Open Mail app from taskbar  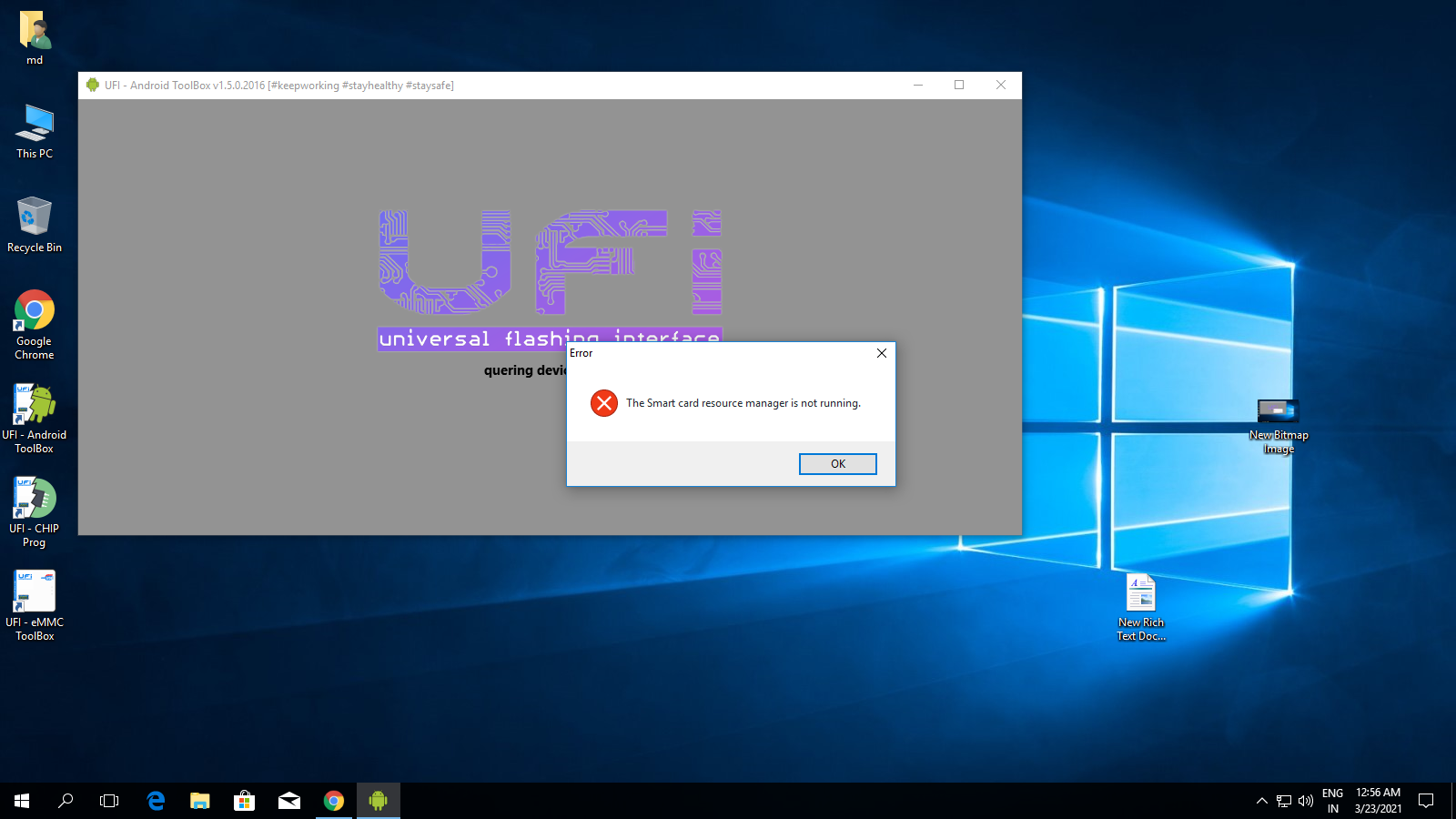pyautogui.click(x=289, y=801)
